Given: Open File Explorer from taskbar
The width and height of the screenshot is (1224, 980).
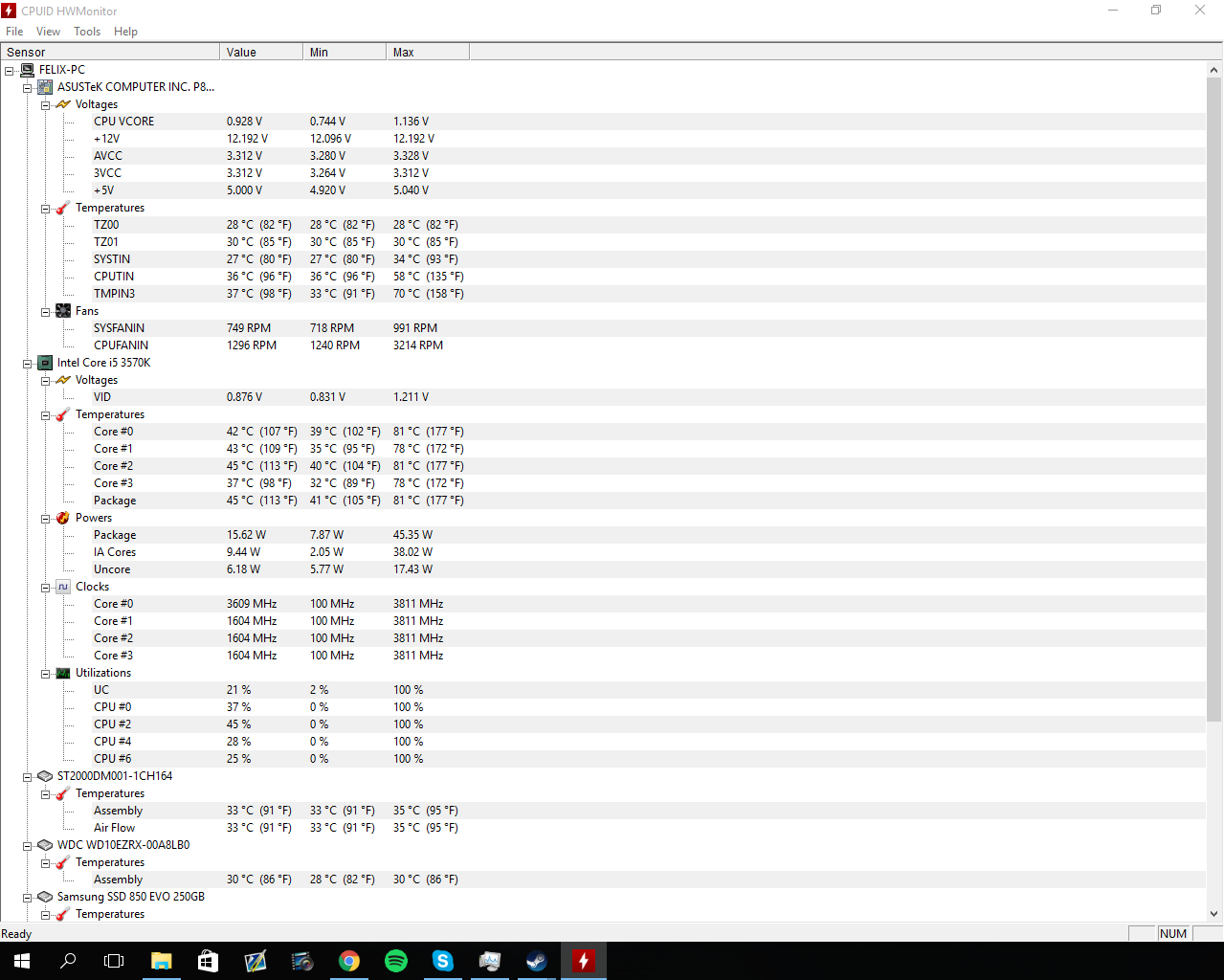Looking at the screenshot, I should [161, 961].
